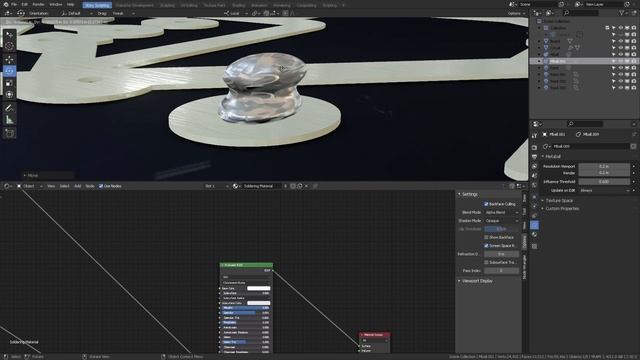Toggle Subsurface Translucency checkbox
Viewport: 640px width, 360px height.
486,262
